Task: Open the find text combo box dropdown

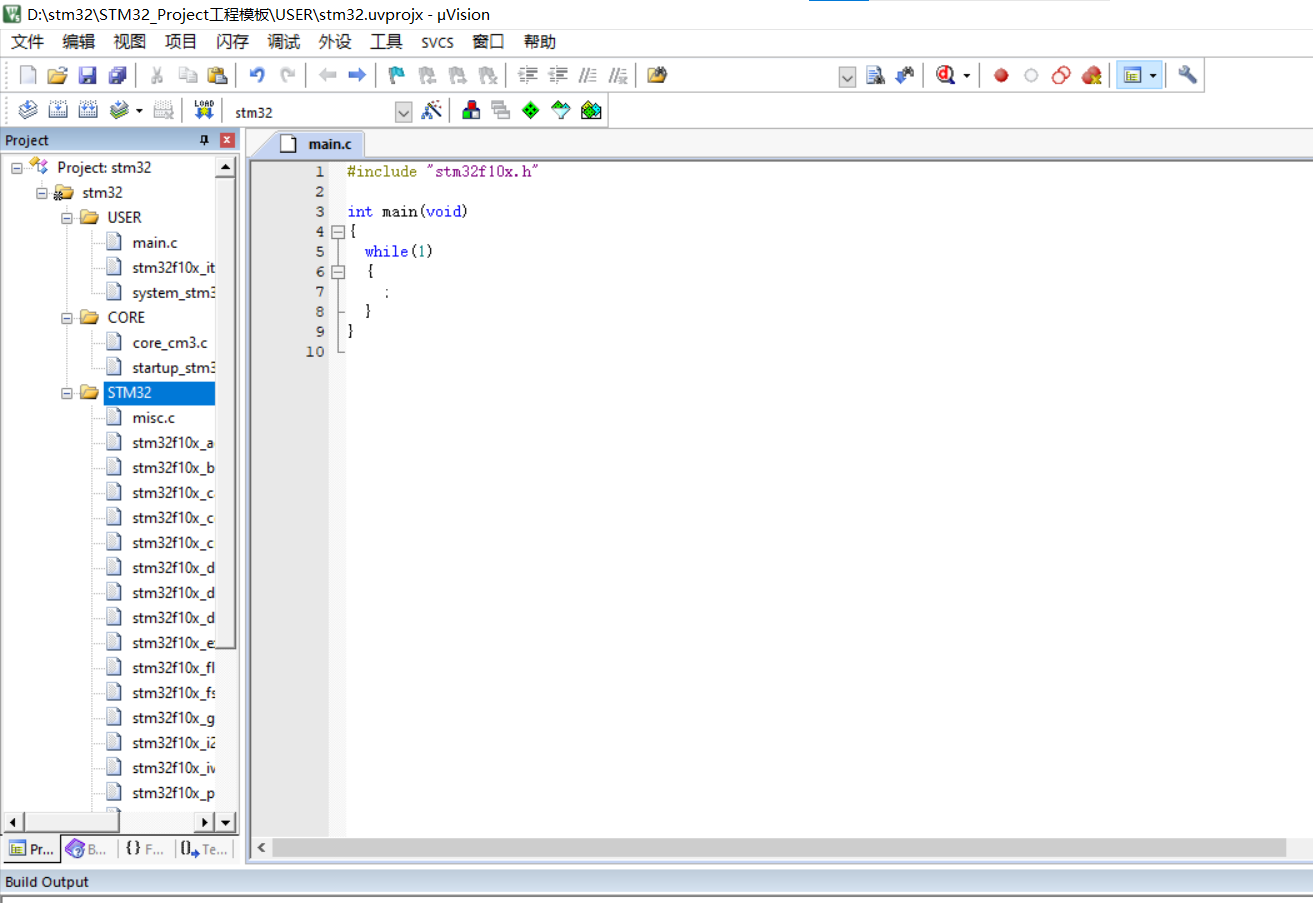Action: [x=848, y=77]
